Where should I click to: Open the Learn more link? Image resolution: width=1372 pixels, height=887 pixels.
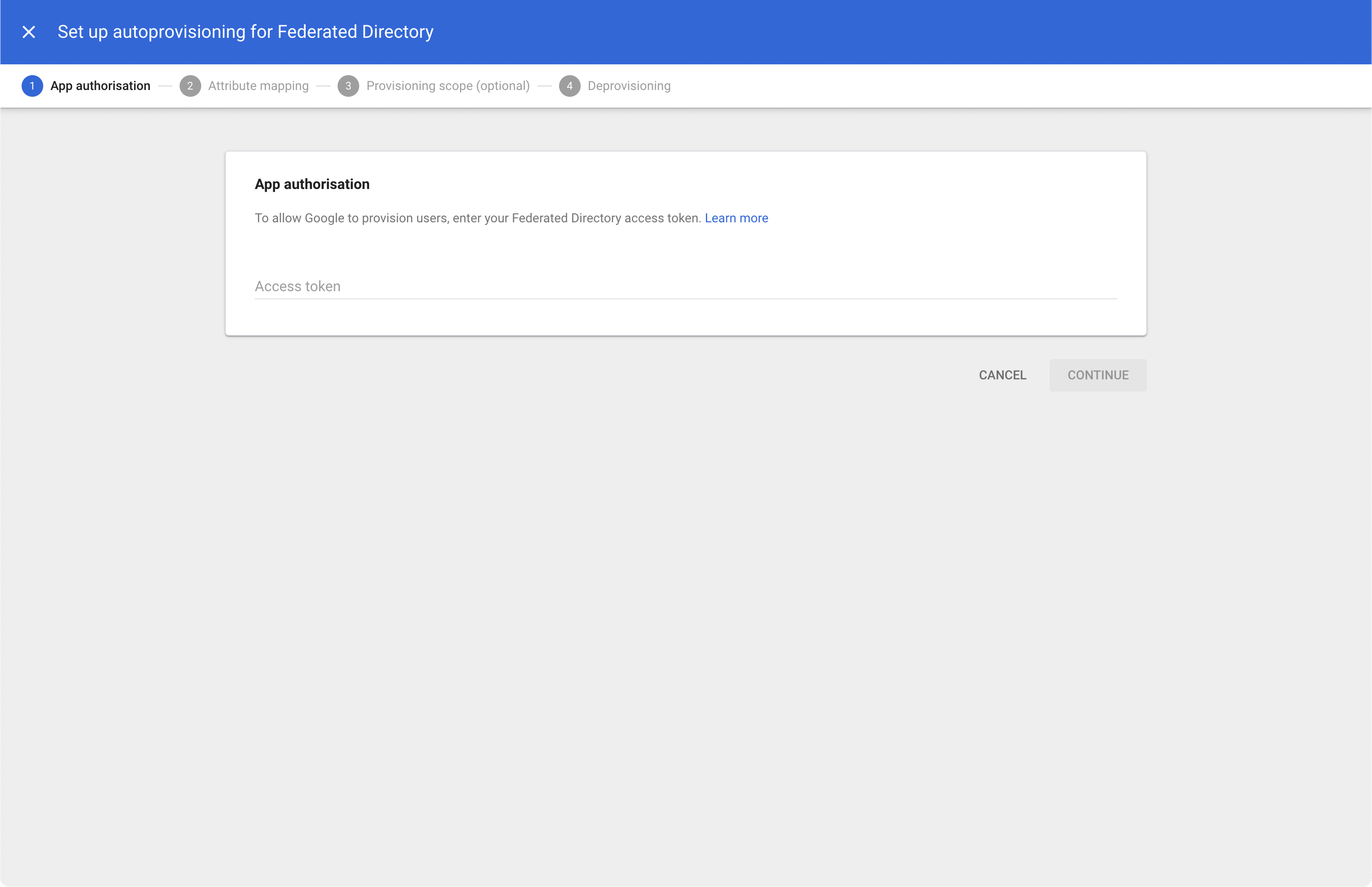click(736, 218)
